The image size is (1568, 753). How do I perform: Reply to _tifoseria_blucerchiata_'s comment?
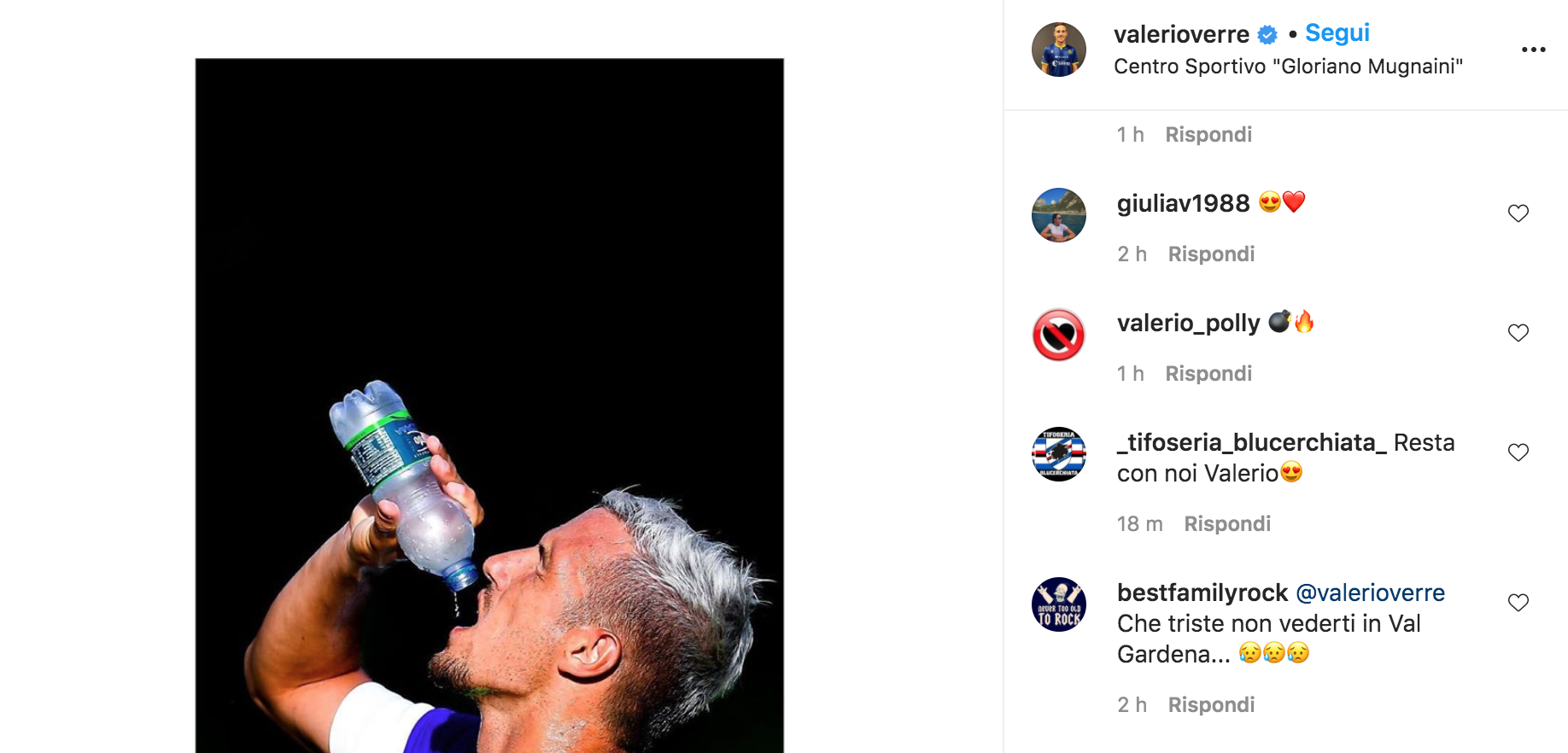click(x=1227, y=524)
